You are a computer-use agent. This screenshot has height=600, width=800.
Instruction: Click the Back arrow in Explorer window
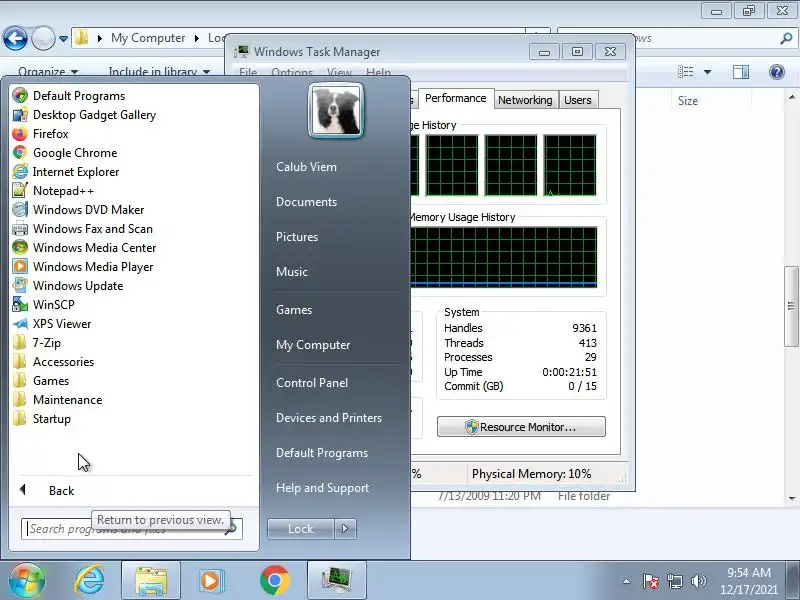(x=15, y=38)
